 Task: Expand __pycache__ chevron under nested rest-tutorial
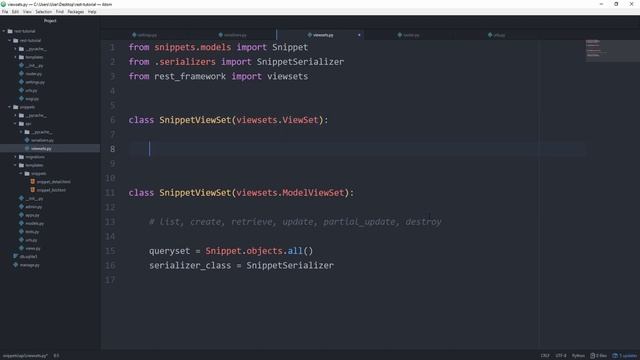[16, 49]
